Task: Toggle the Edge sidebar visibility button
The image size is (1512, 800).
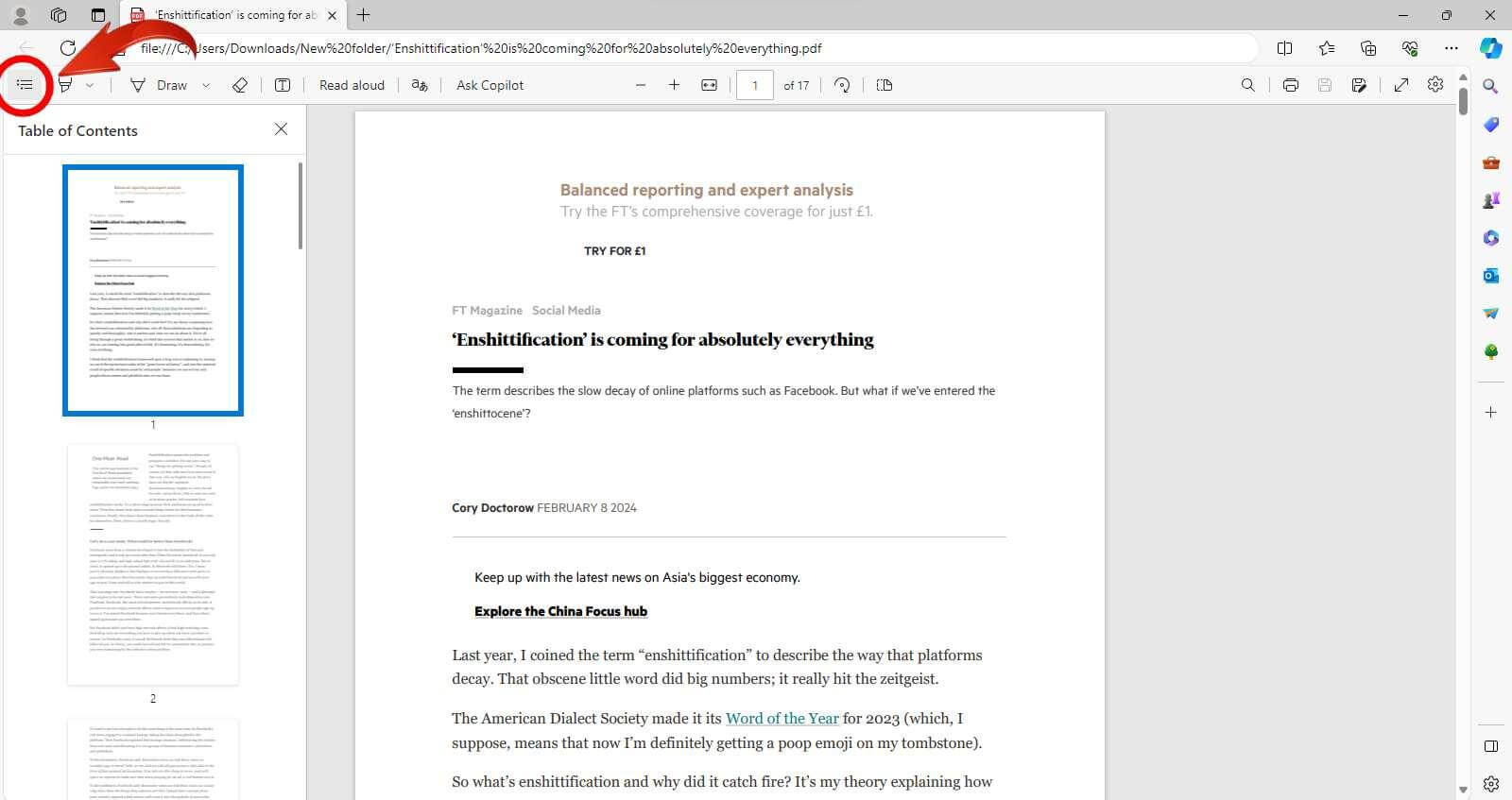Action: coord(1491,746)
